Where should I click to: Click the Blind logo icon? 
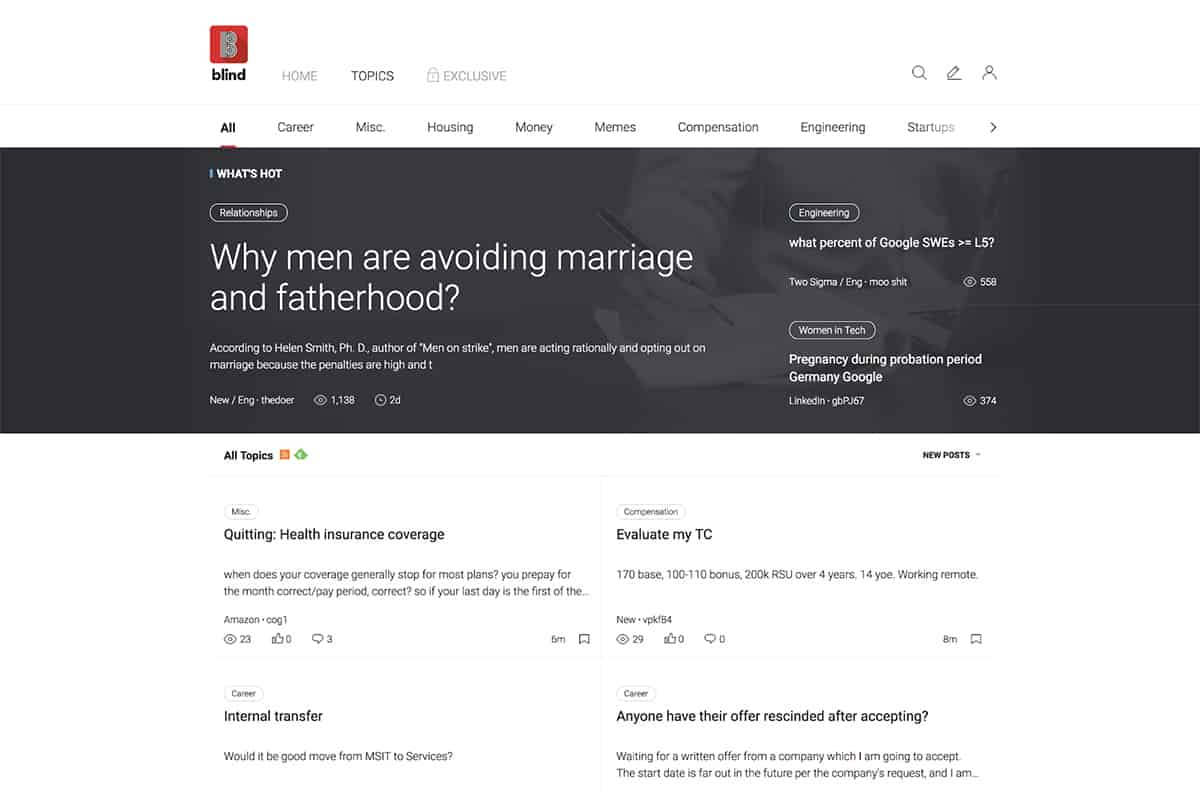tap(228, 46)
